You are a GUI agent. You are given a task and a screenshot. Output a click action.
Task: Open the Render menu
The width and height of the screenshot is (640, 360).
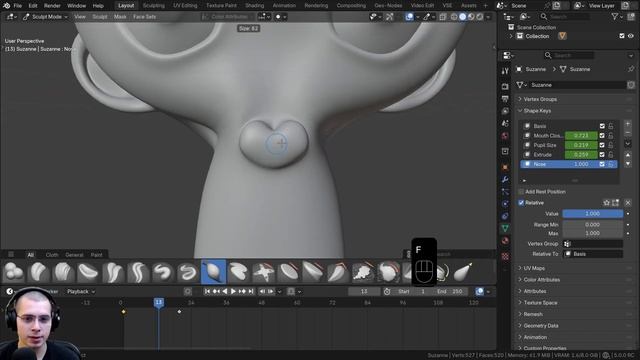point(52,6)
